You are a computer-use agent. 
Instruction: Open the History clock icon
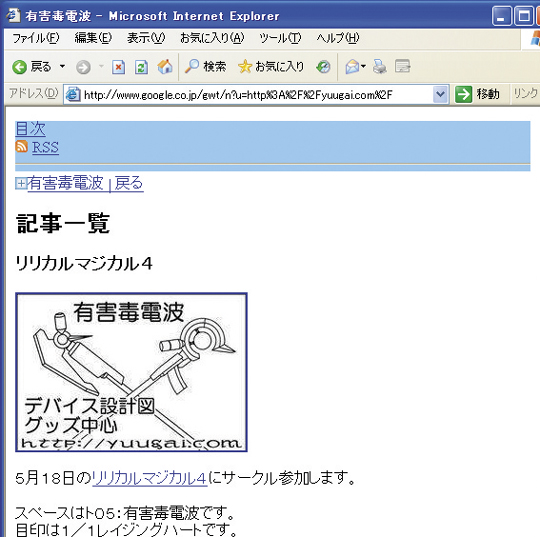tap(323, 67)
